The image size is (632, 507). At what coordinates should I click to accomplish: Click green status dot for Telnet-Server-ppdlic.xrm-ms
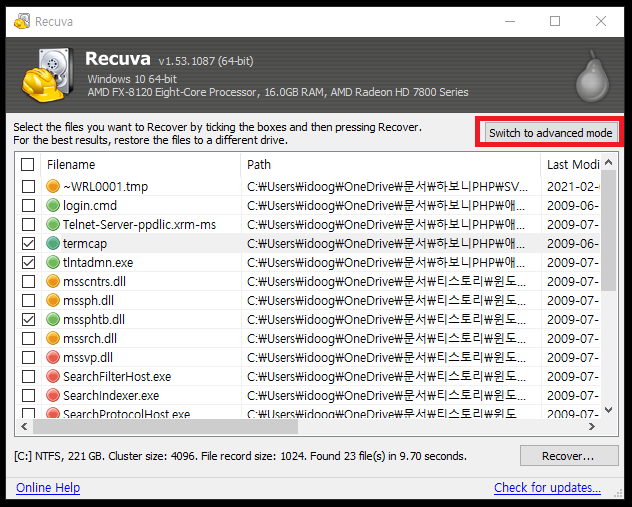pyautogui.click(x=53, y=224)
